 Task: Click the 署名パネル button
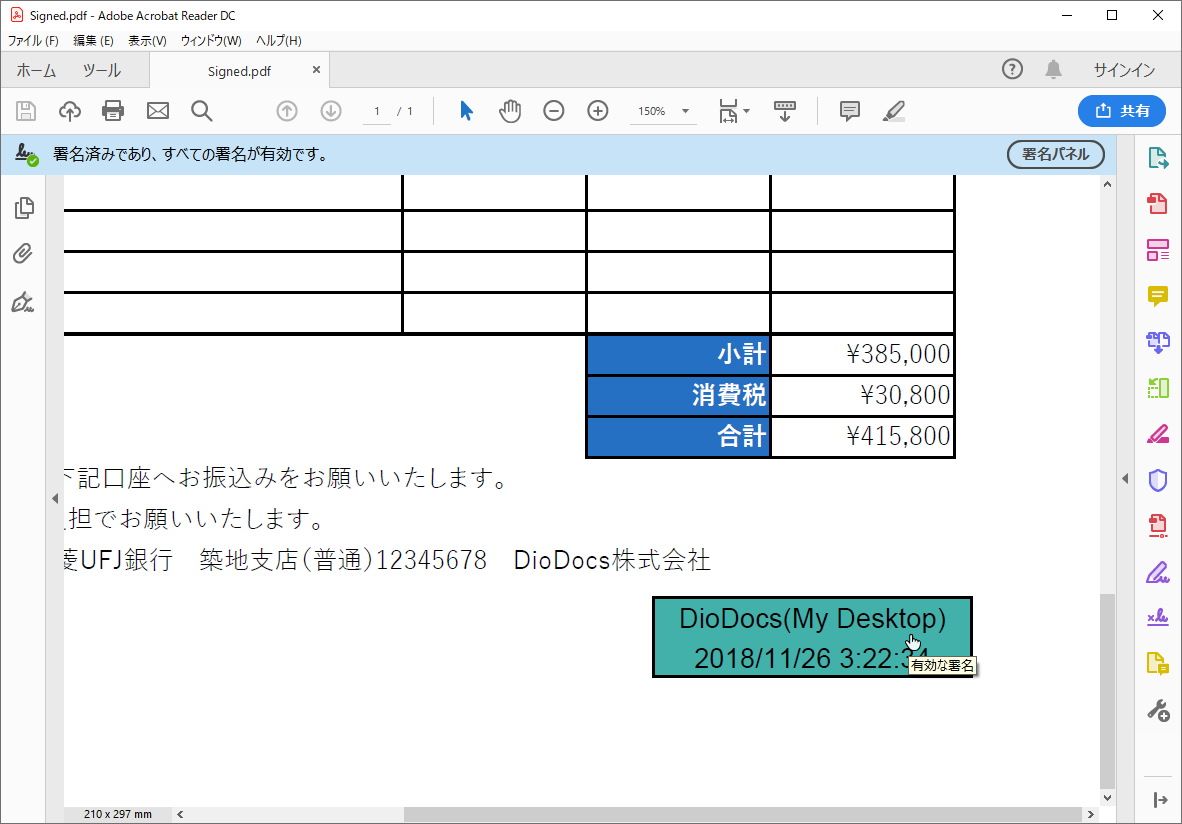pyautogui.click(x=1055, y=155)
